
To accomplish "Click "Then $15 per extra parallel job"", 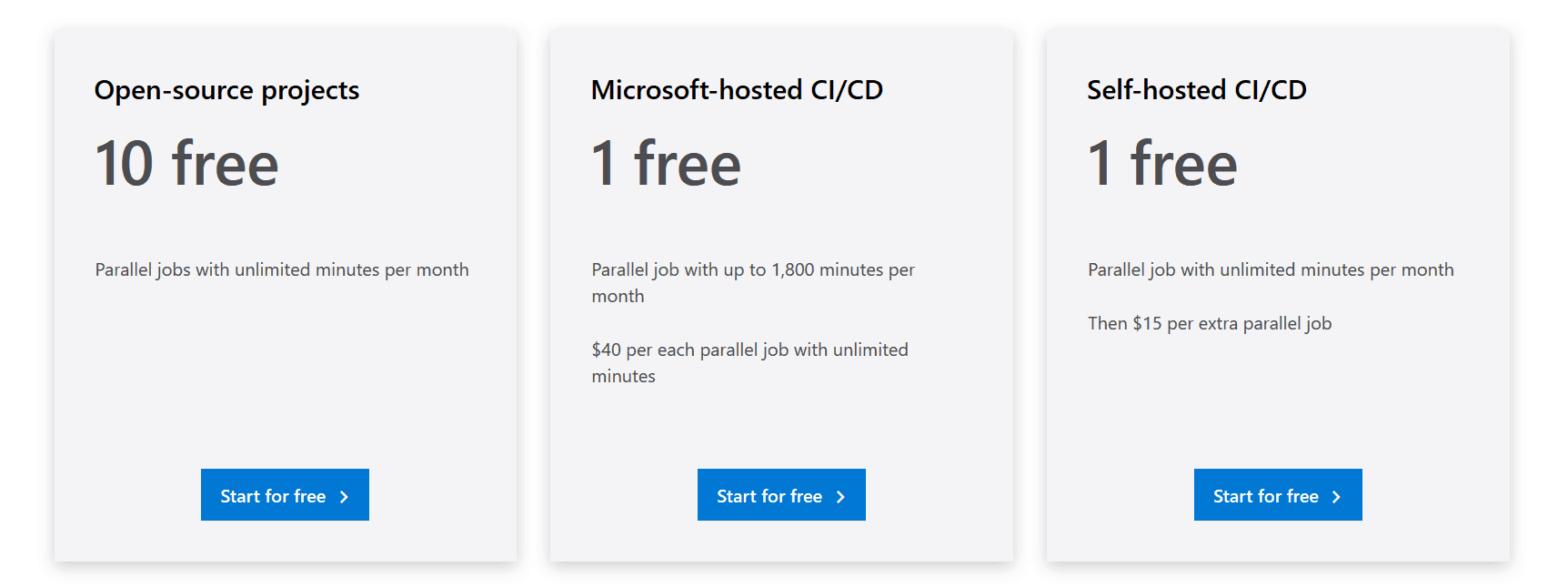I will point(1209,323).
